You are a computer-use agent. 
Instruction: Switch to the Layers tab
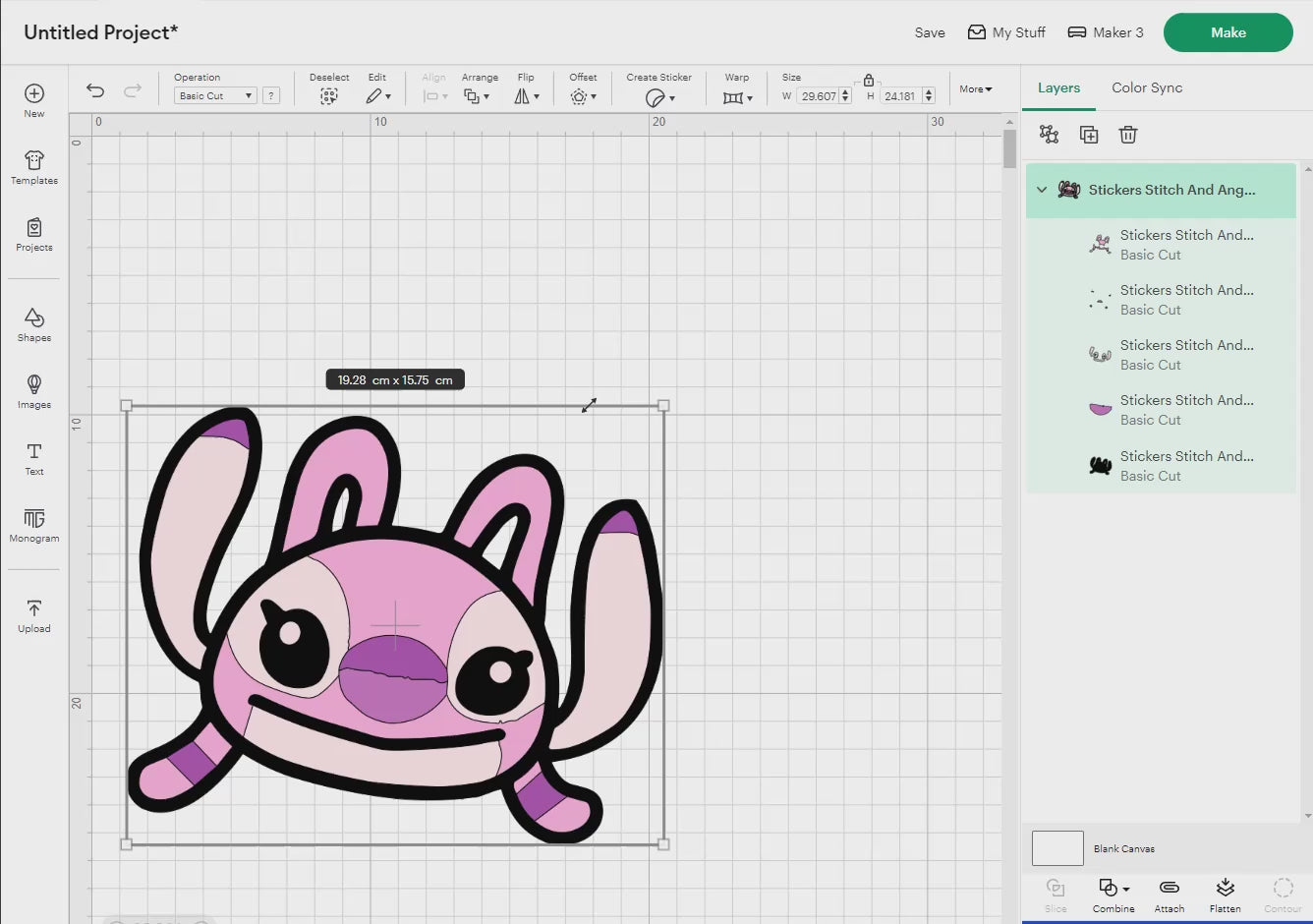[1058, 87]
